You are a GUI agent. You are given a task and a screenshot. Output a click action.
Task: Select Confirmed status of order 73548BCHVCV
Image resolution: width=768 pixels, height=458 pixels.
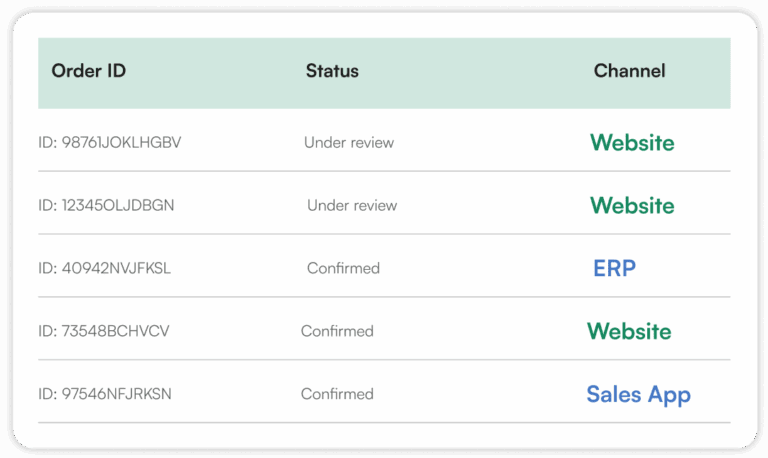click(337, 331)
